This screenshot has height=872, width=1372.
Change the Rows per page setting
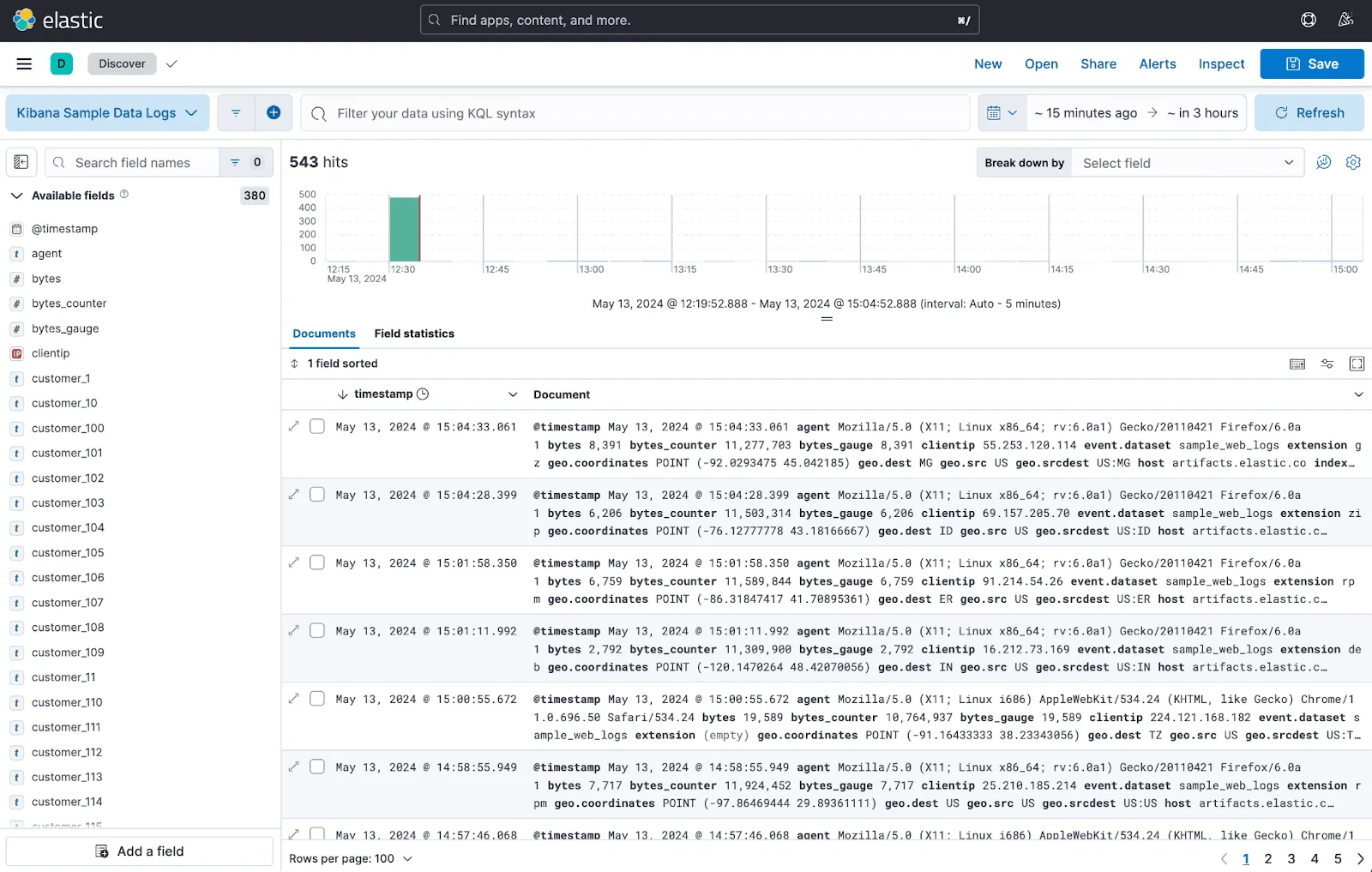[x=351, y=858]
